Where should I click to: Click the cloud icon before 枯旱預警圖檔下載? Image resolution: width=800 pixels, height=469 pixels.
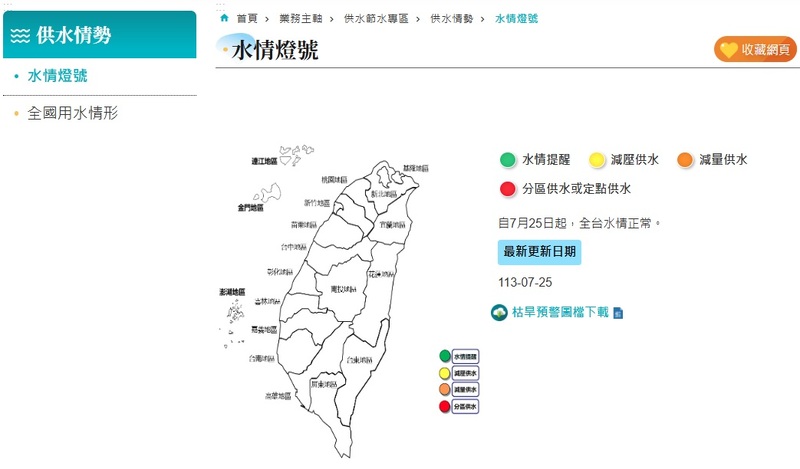coord(499,312)
